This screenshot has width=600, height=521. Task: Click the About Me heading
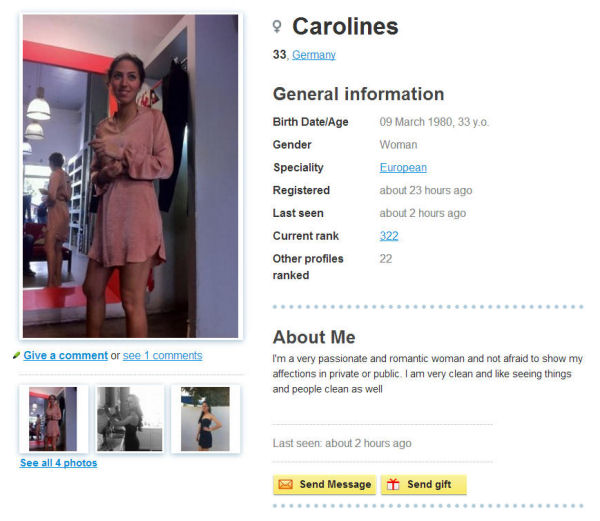pyautogui.click(x=314, y=337)
